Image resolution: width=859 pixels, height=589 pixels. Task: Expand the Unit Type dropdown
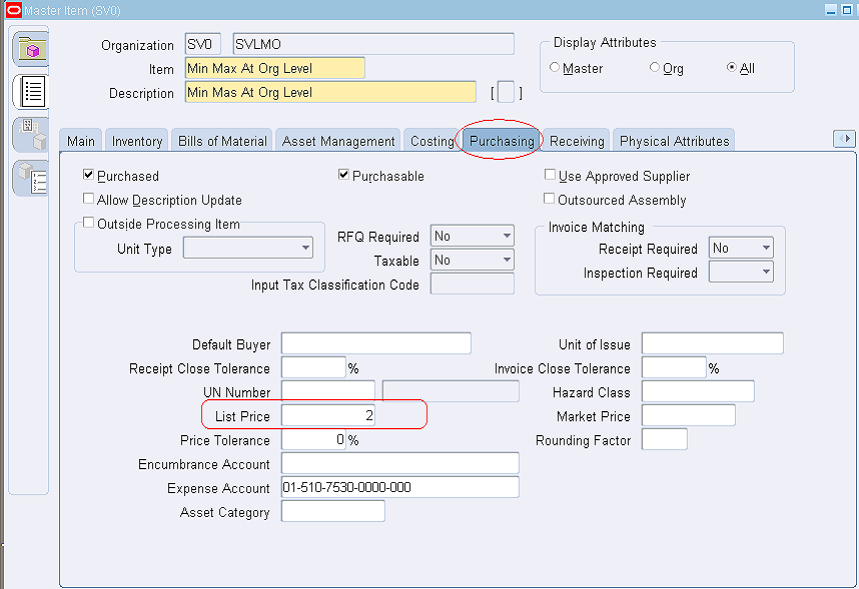[305, 247]
